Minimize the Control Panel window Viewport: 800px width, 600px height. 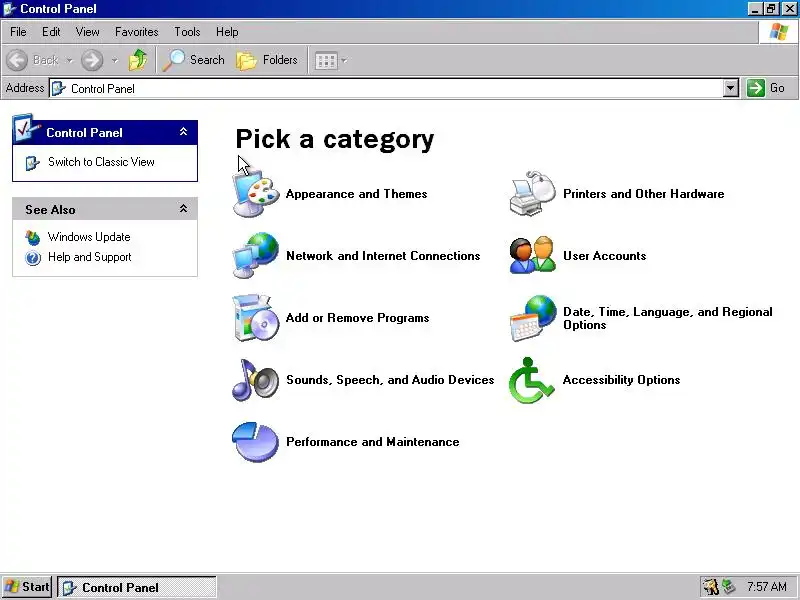(755, 9)
